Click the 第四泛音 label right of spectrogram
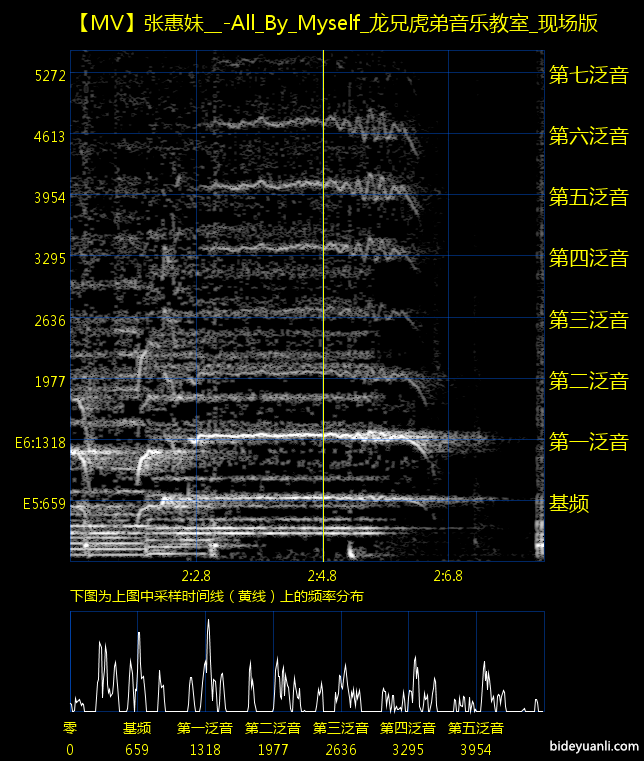 (x=588, y=258)
